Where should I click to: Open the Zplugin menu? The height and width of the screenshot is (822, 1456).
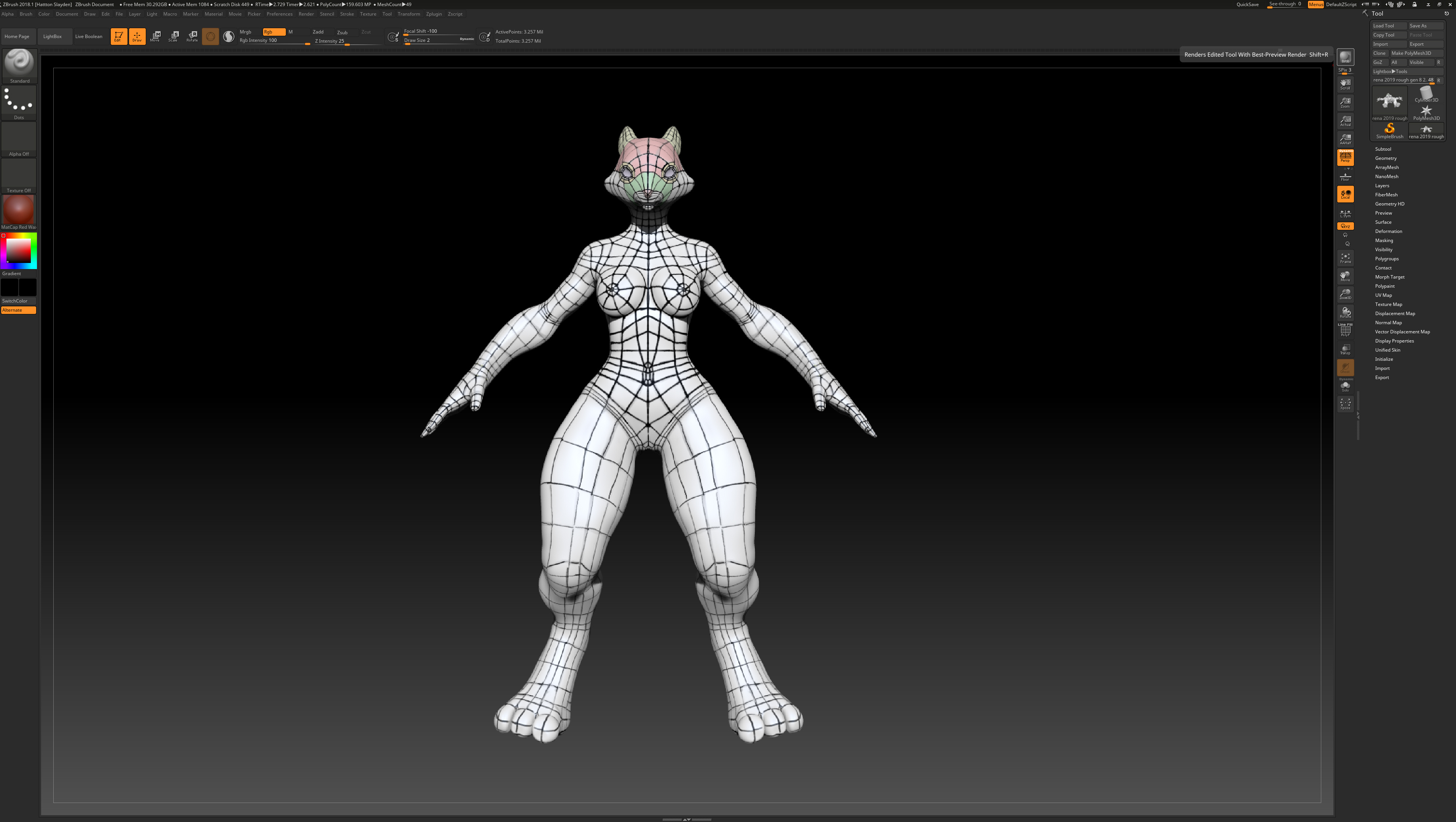(434, 14)
